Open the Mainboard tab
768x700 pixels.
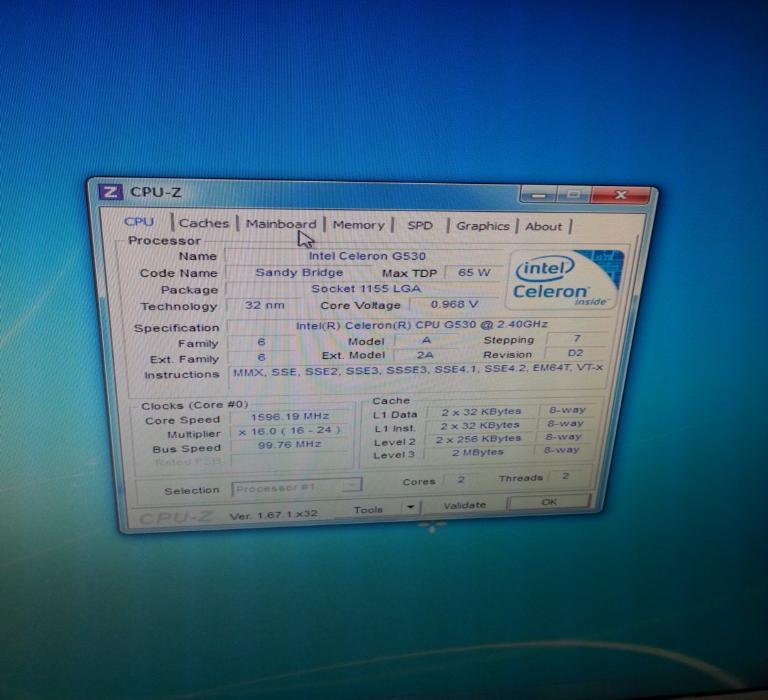tap(281, 224)
